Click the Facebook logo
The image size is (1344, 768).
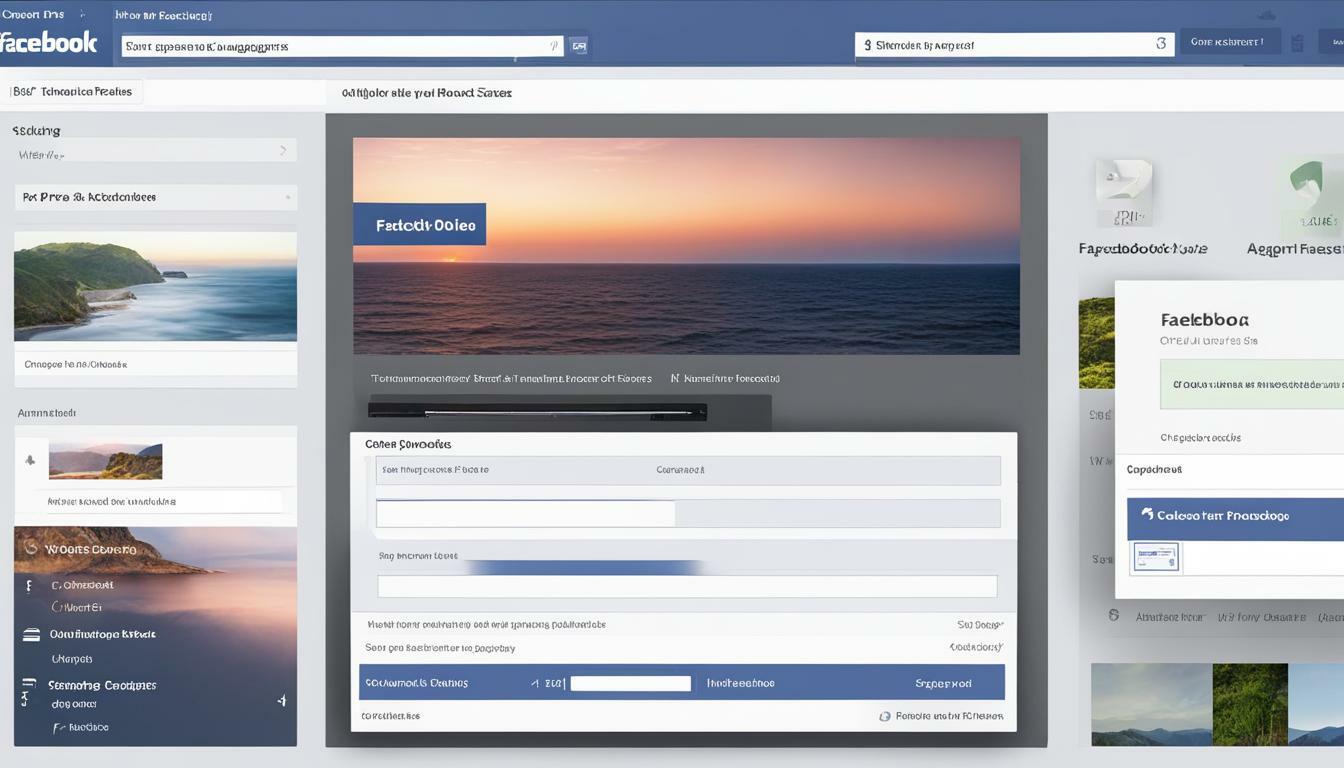48,42
